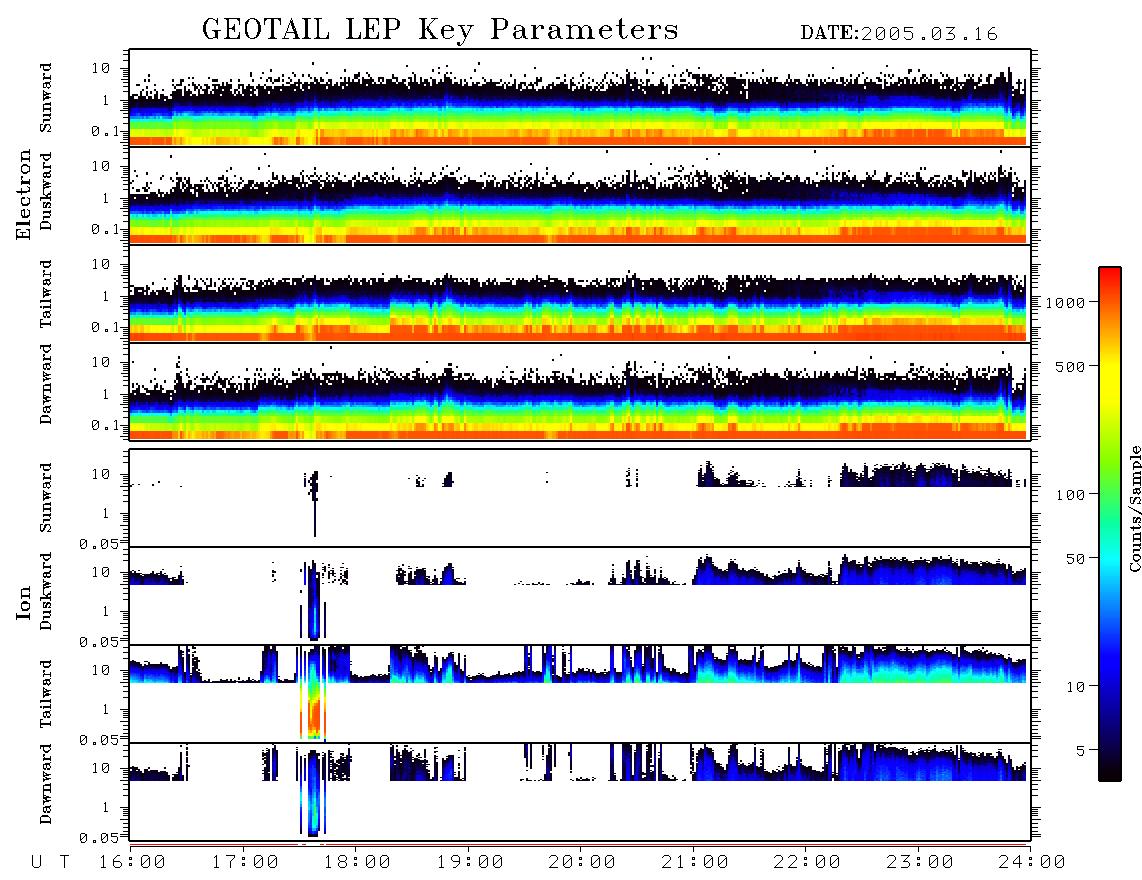
Task: Click the "500" color bar tick
Action: pos(1071,366)
